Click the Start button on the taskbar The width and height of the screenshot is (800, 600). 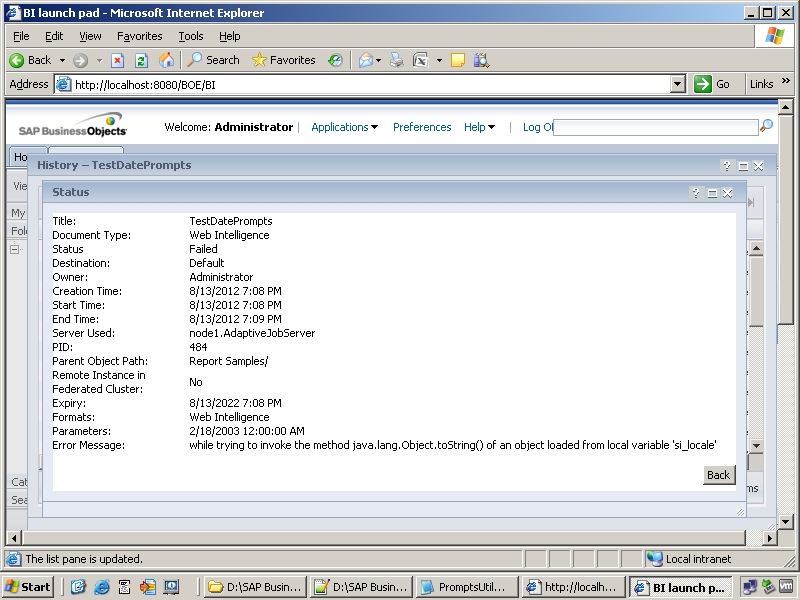pos(29,587)
